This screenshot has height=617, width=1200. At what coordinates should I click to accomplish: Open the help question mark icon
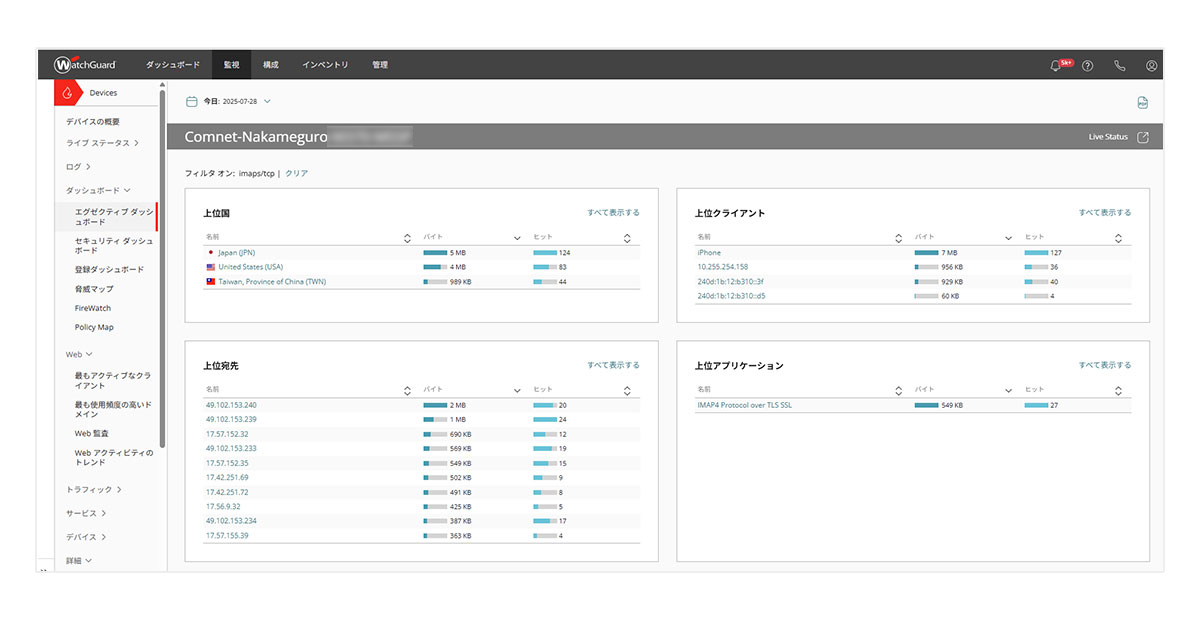coord(1088,65)
